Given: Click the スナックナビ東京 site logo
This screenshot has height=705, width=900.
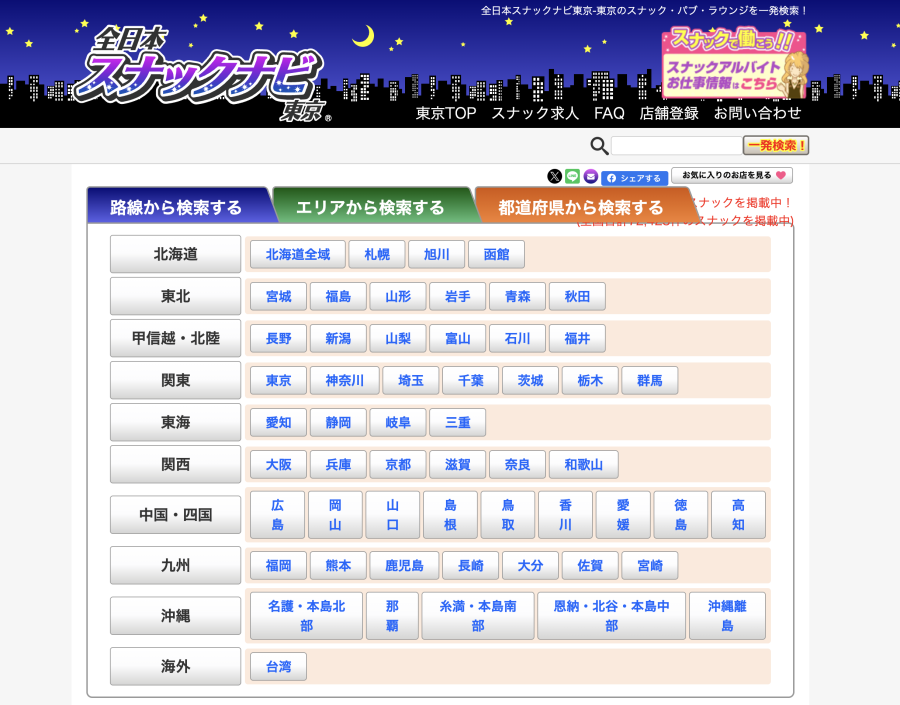Looking at the screenshot, I should click(x=204, y=73).
